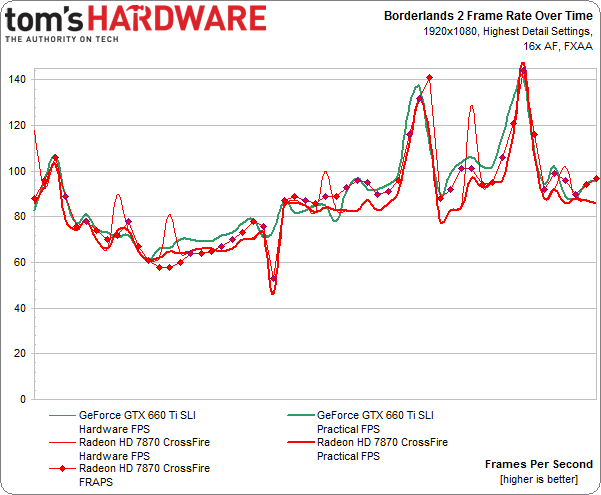
Task: Click the 'Borderlands 2 Frame Rate Over Time' title
Action: (488, 16)
